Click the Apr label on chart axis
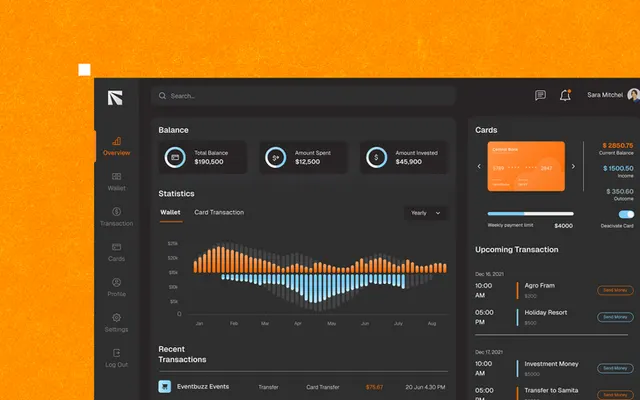This screenshot has height=400, width=640. click(298, 323)
